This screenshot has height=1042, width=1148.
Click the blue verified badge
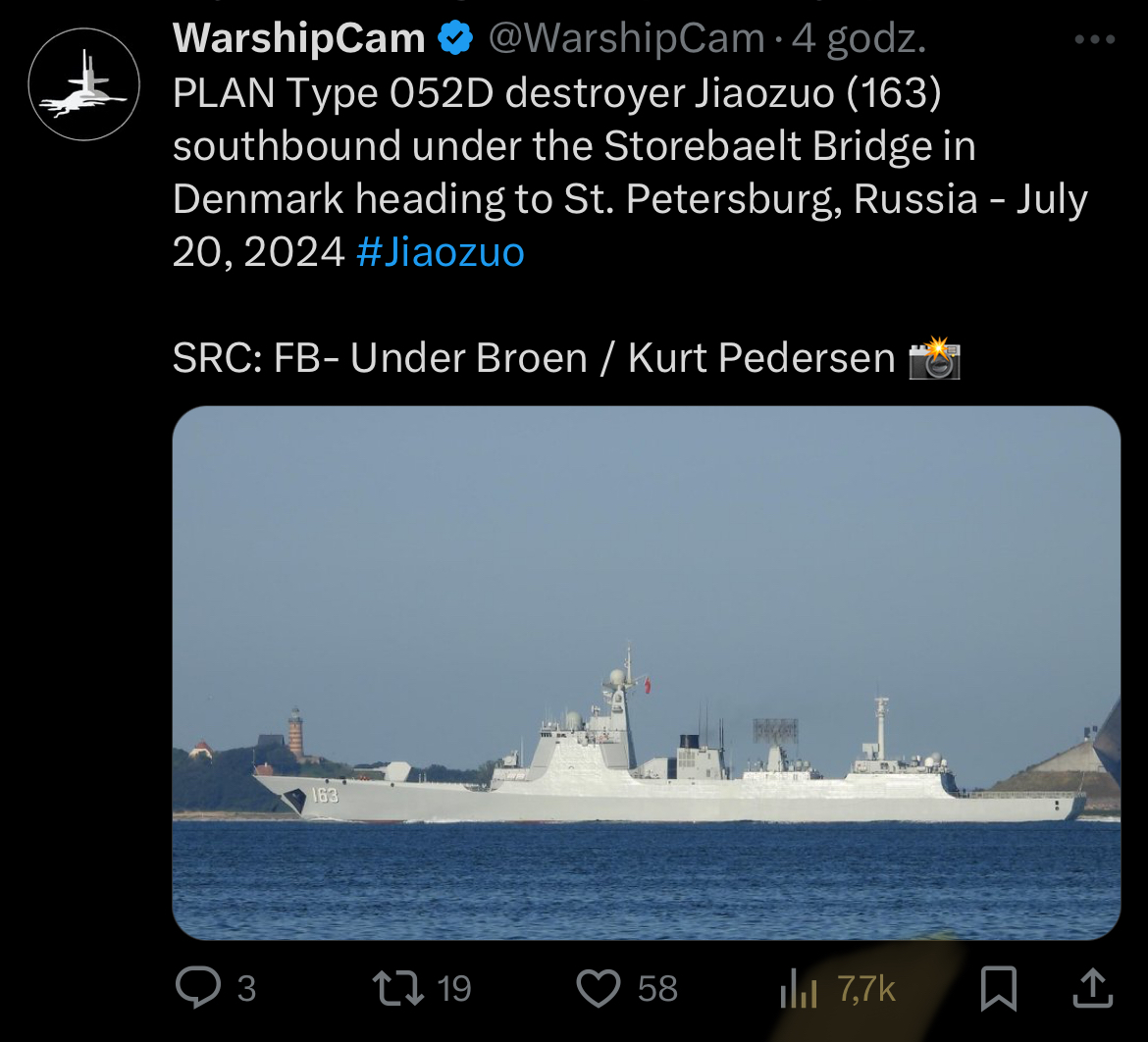click(455, 39)
